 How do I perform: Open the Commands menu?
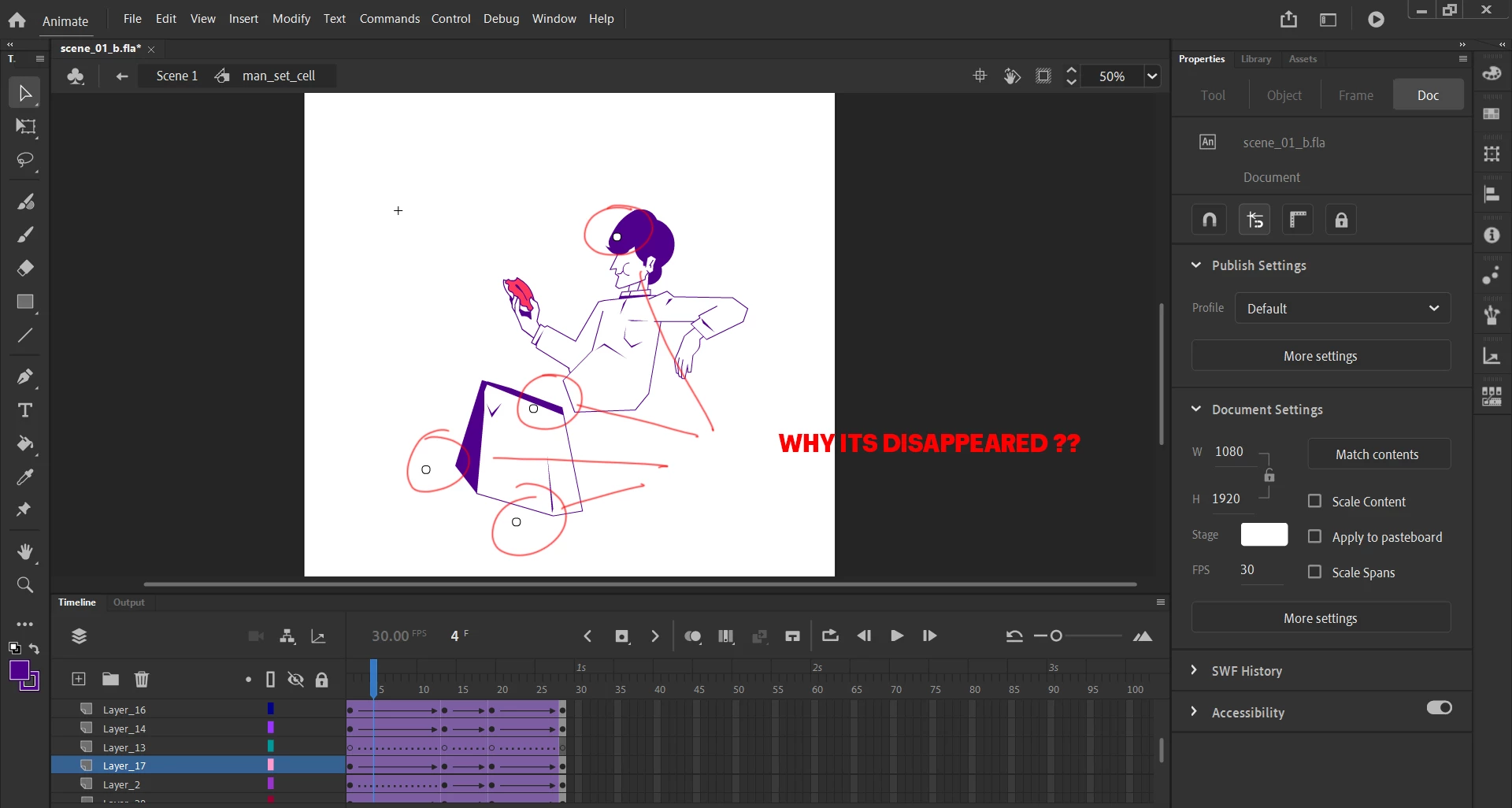[x=390, y=18]
